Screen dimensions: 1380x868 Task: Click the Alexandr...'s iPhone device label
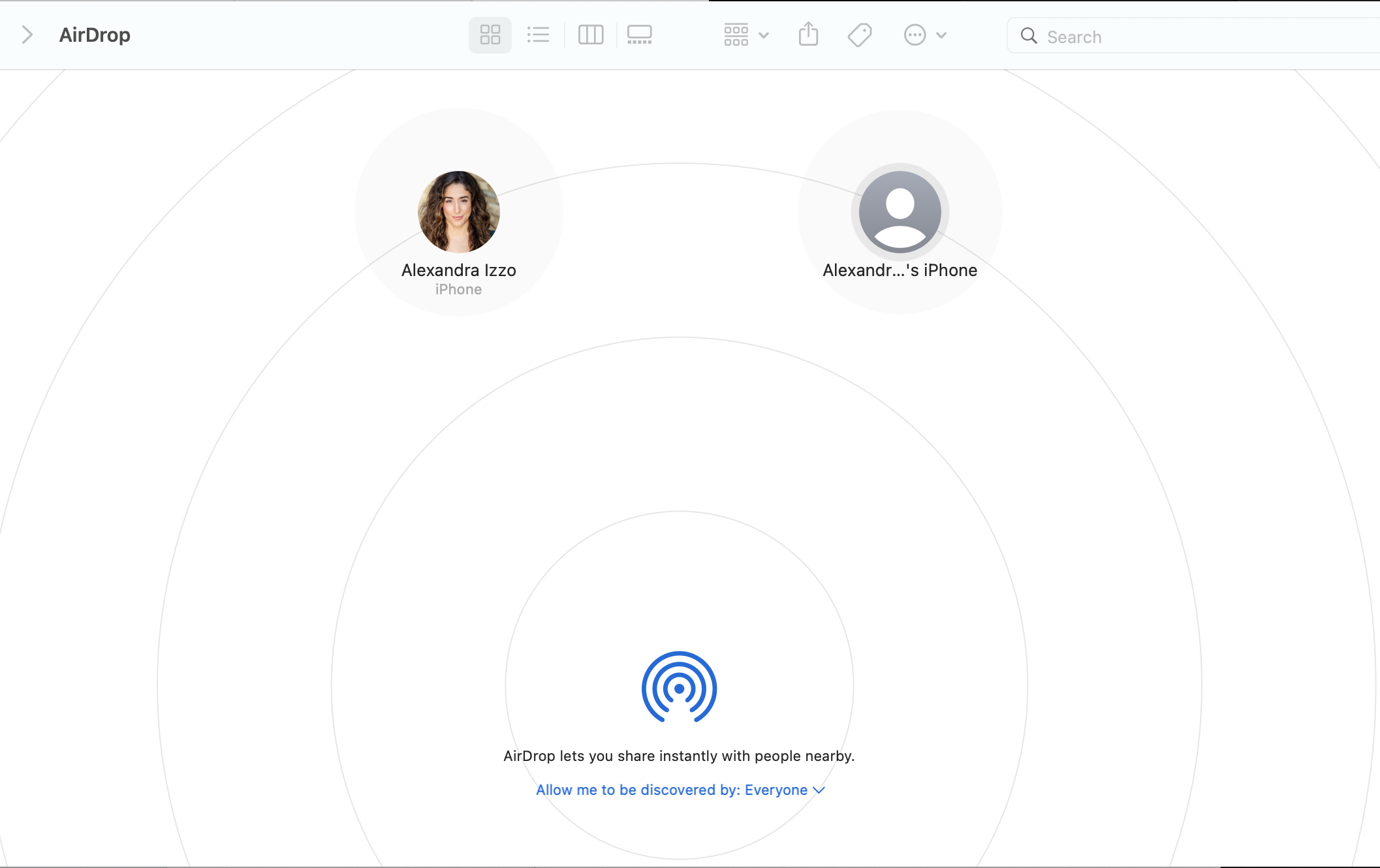pos(900,270)
